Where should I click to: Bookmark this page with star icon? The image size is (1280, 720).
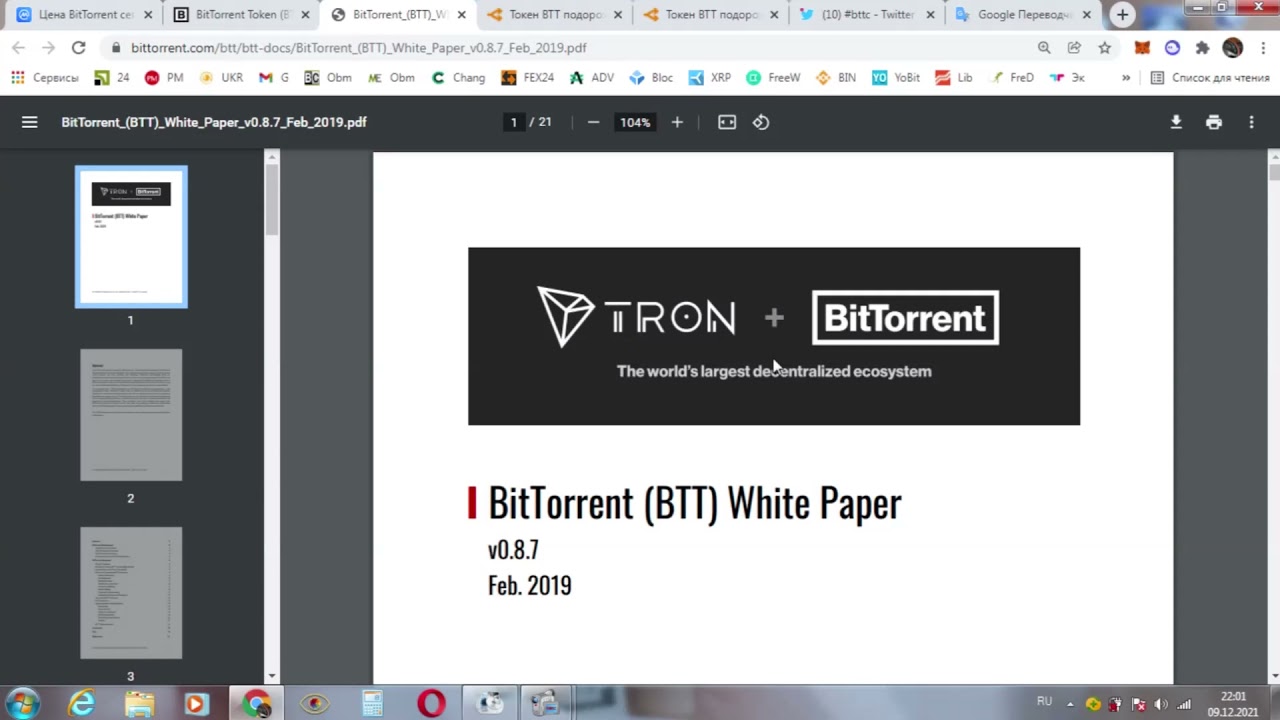pos(1104,47)
